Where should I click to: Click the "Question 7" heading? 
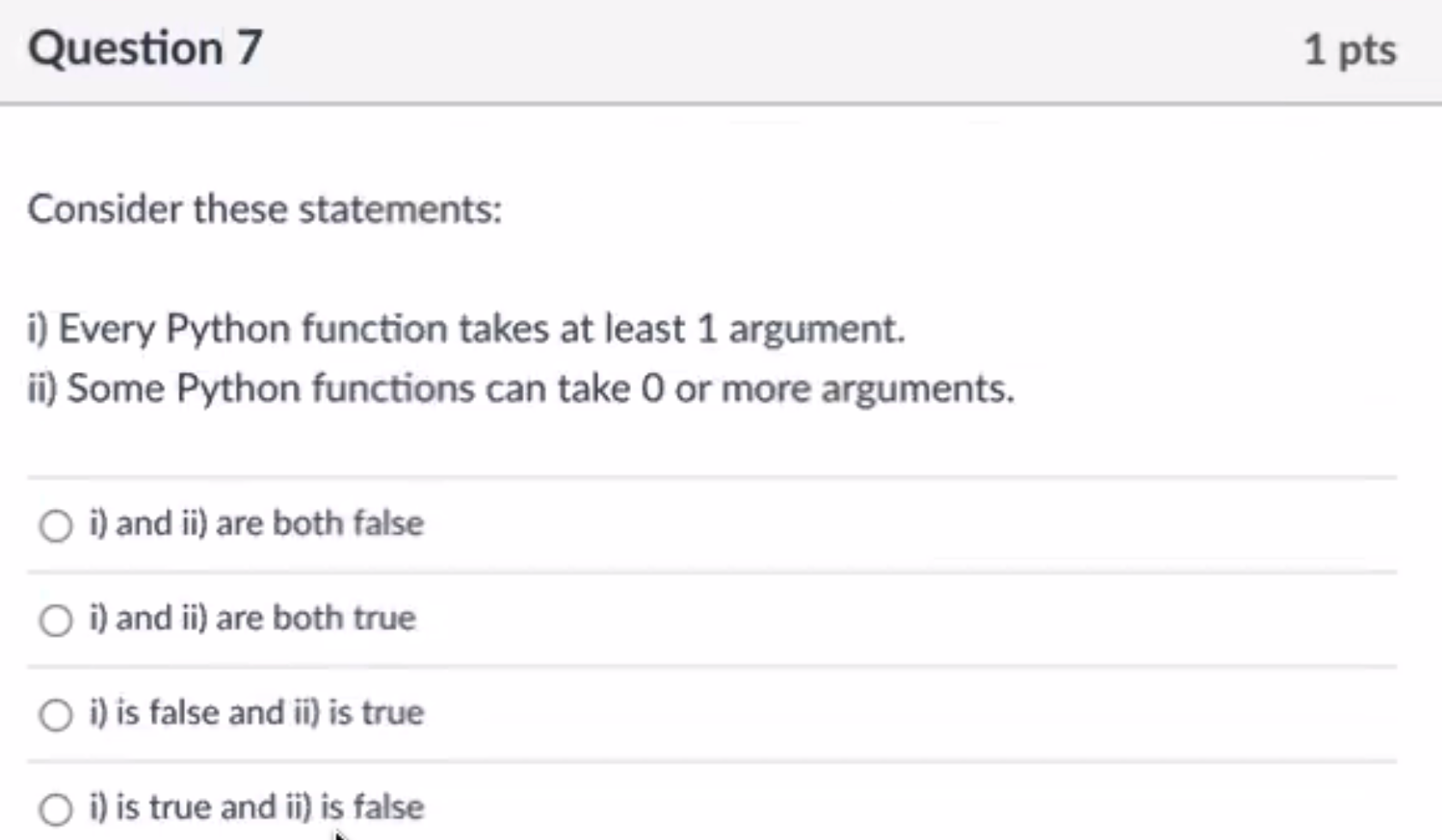point(145,47)
